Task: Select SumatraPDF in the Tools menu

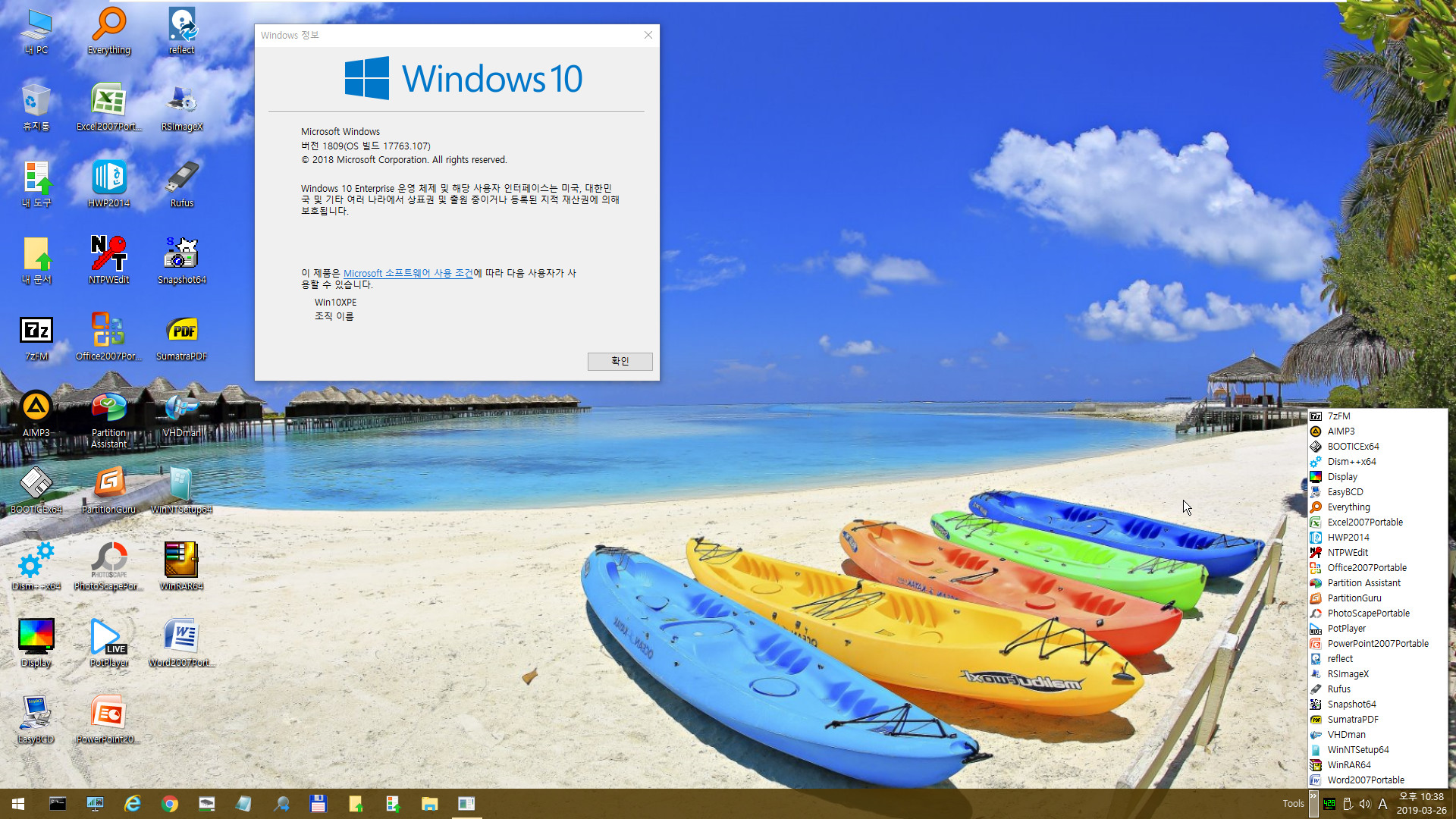Action: [x=1378, y=719]
